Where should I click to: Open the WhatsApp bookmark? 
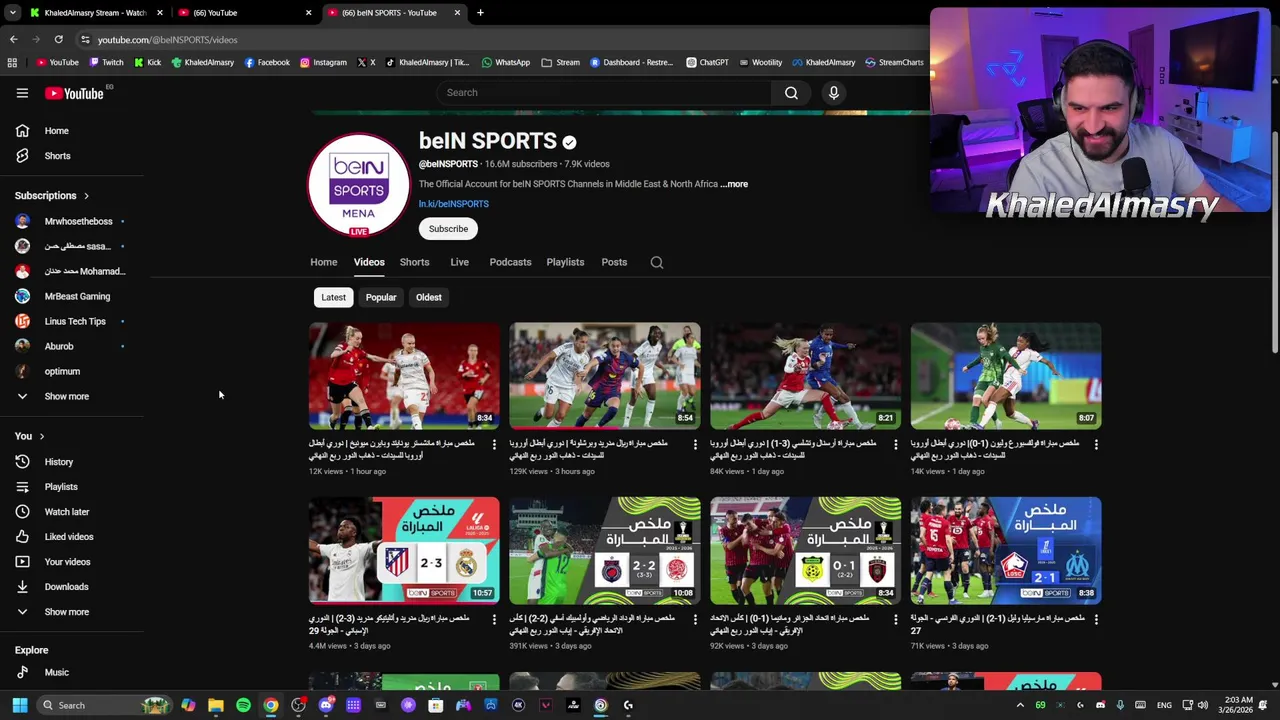[x=505, y=62]
